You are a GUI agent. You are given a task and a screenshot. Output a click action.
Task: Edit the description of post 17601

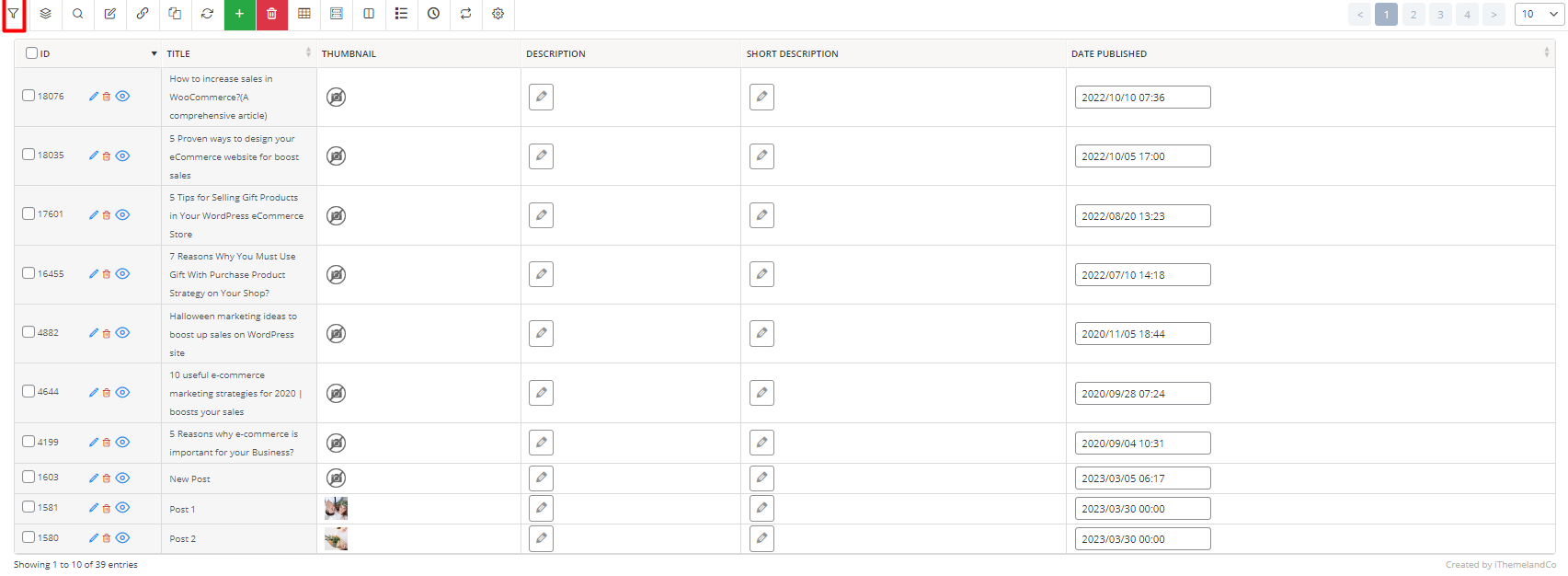click(x=541, y=215)
